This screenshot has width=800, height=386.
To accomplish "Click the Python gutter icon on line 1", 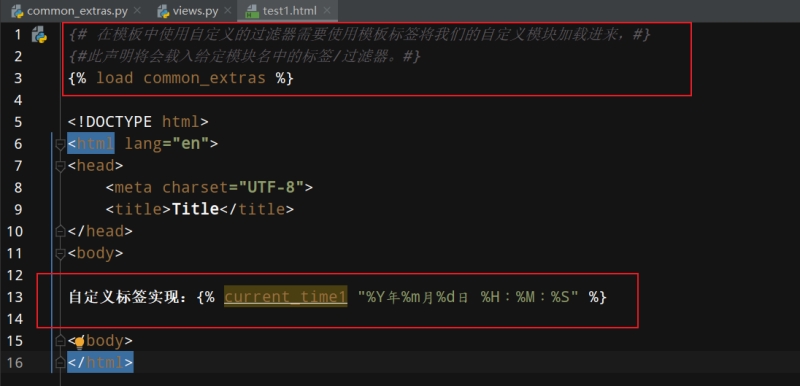I will (x=39, y=35).
